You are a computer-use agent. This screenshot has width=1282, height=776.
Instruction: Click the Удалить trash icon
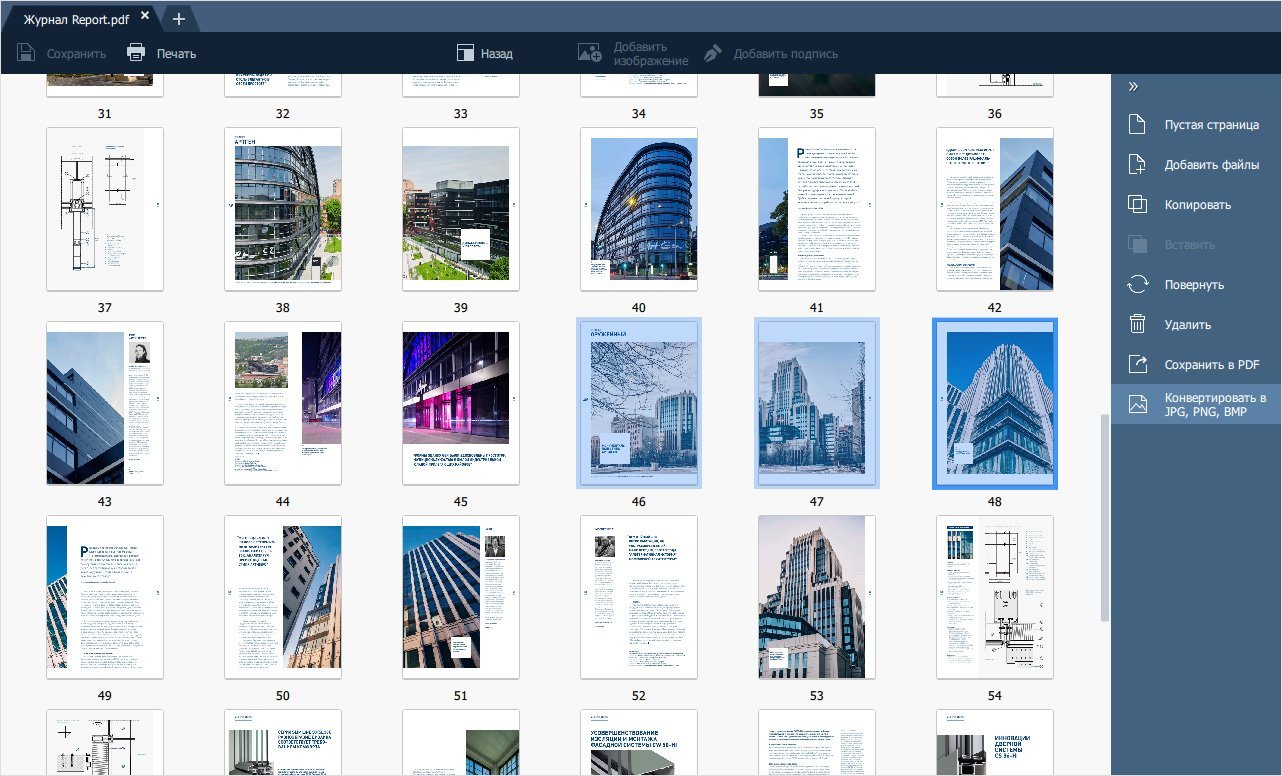click(x=1137, y=325)
